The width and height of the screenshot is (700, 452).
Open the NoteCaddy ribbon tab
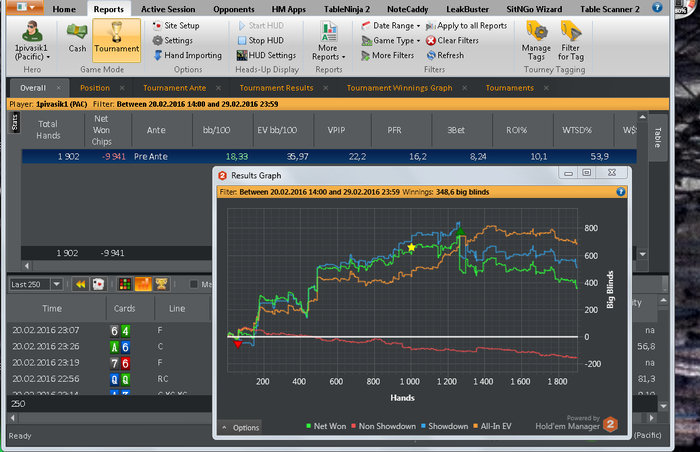pyautogui.click(x=408, y=9)
